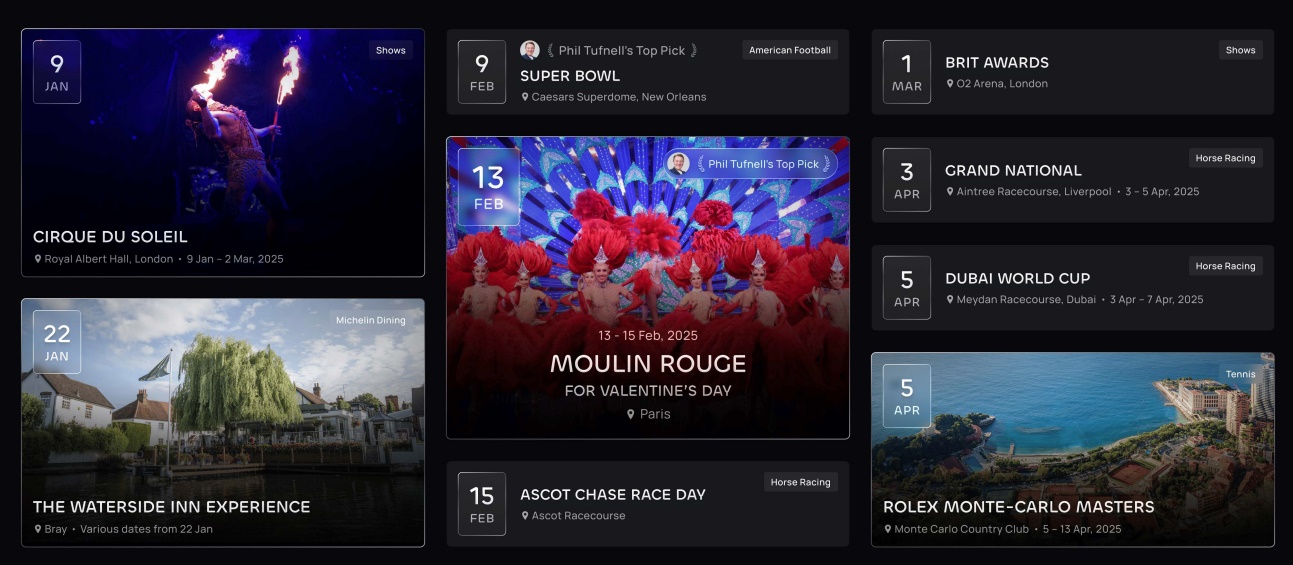The height and width of the screenshot is (565, 1293).
Task: Click the Monte-Carlo Masters 5 Apr badge
Action: 907,396
